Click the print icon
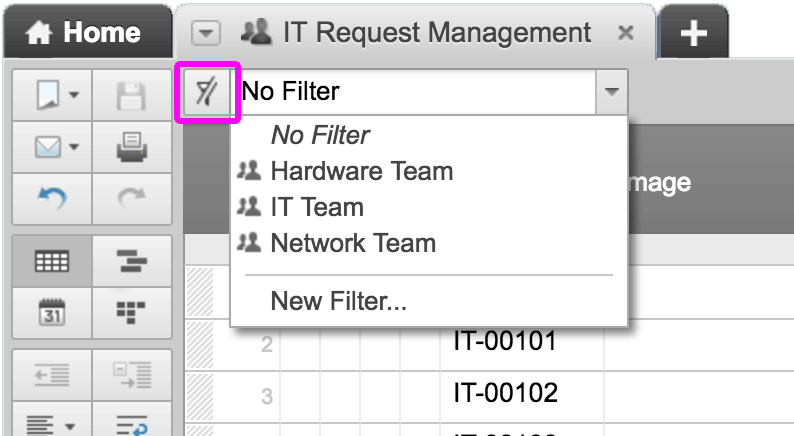Screen dimensions: 794x436 coord(132,149)
